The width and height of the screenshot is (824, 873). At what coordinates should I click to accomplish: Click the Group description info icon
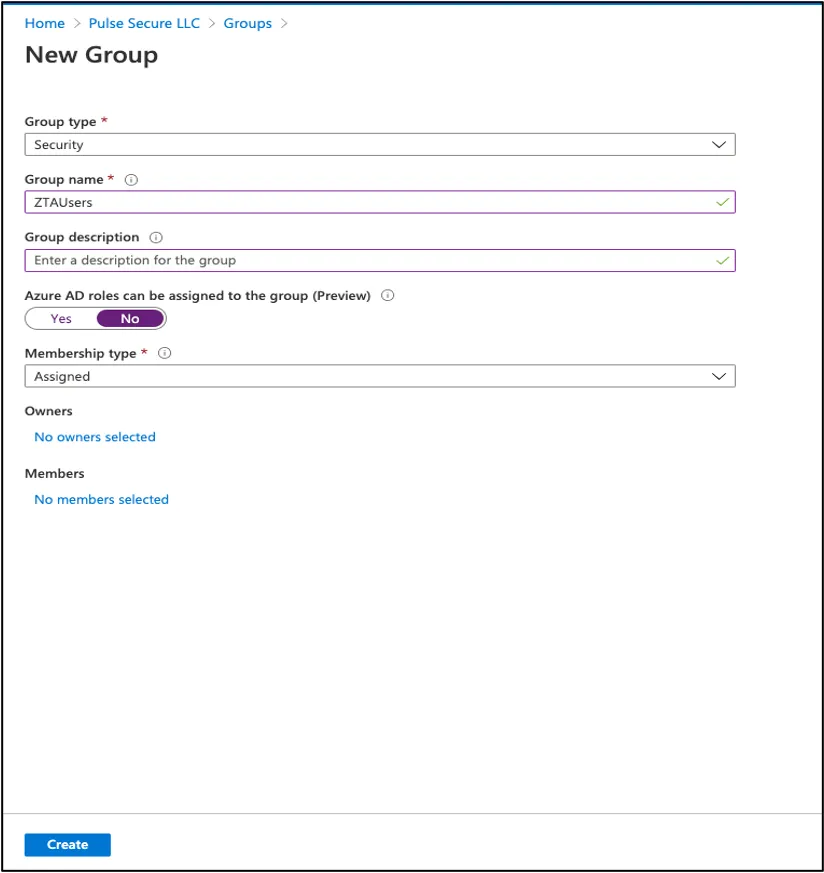coord(156,238)
